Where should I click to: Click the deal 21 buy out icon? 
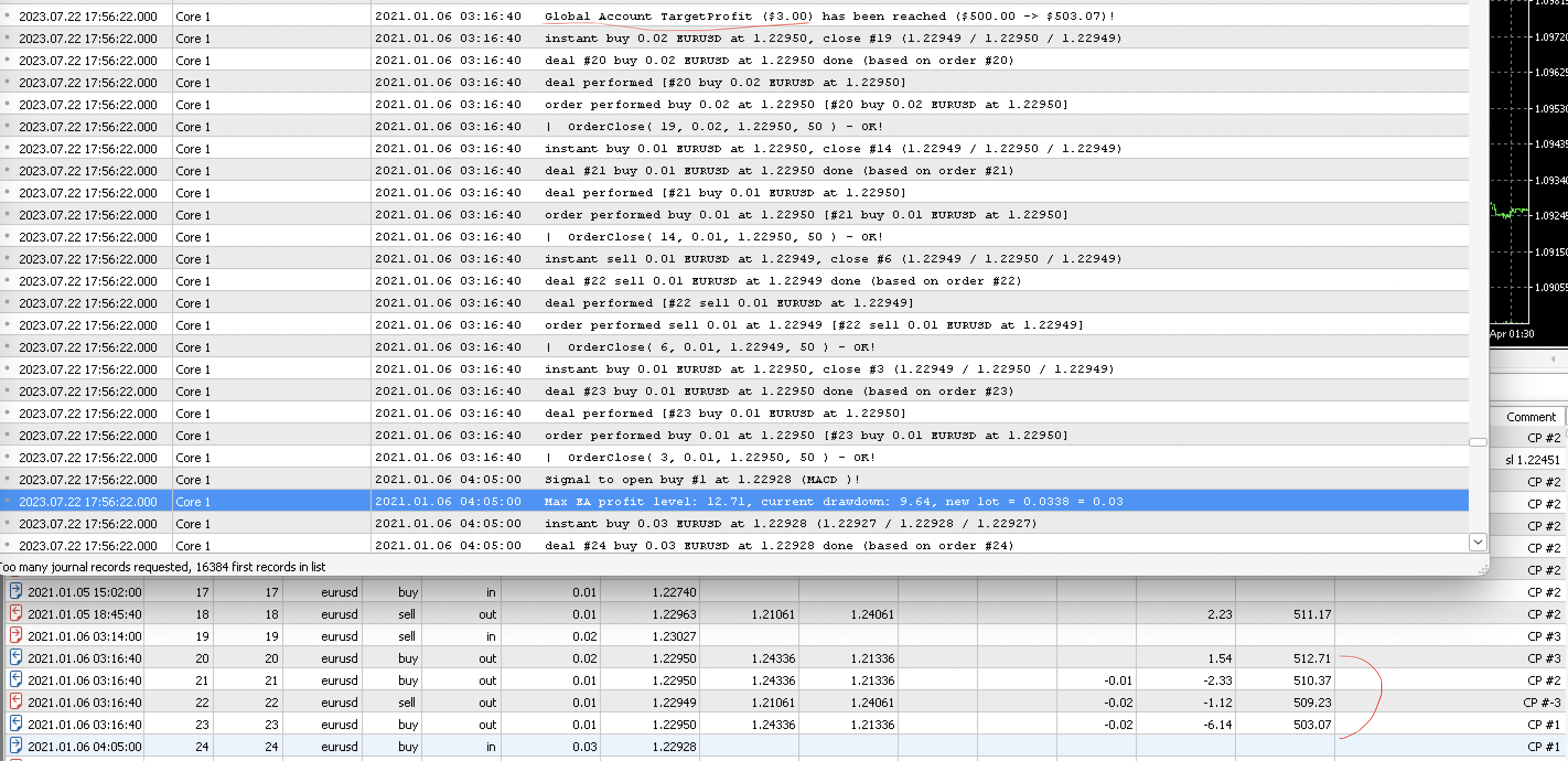click(16, 679)
